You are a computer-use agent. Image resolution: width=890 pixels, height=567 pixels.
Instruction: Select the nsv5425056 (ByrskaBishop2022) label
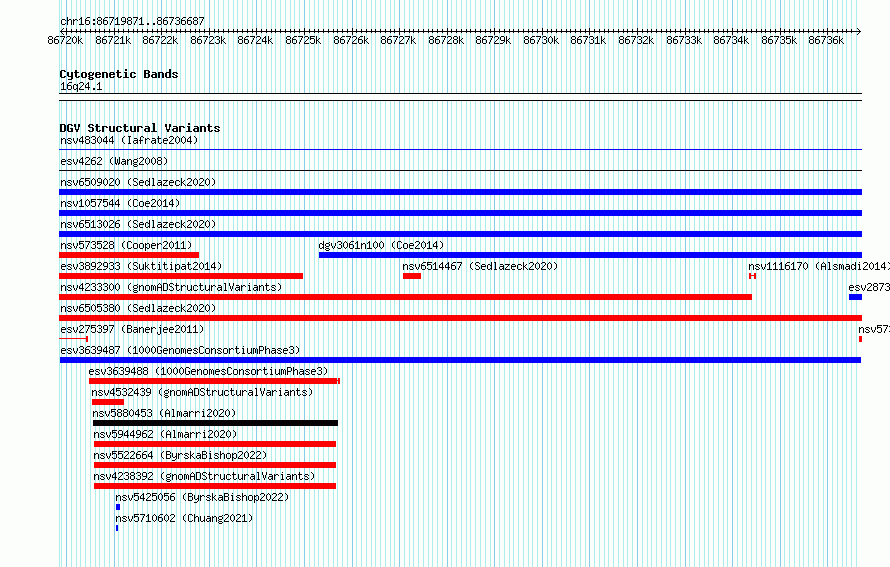click(202, 497)
